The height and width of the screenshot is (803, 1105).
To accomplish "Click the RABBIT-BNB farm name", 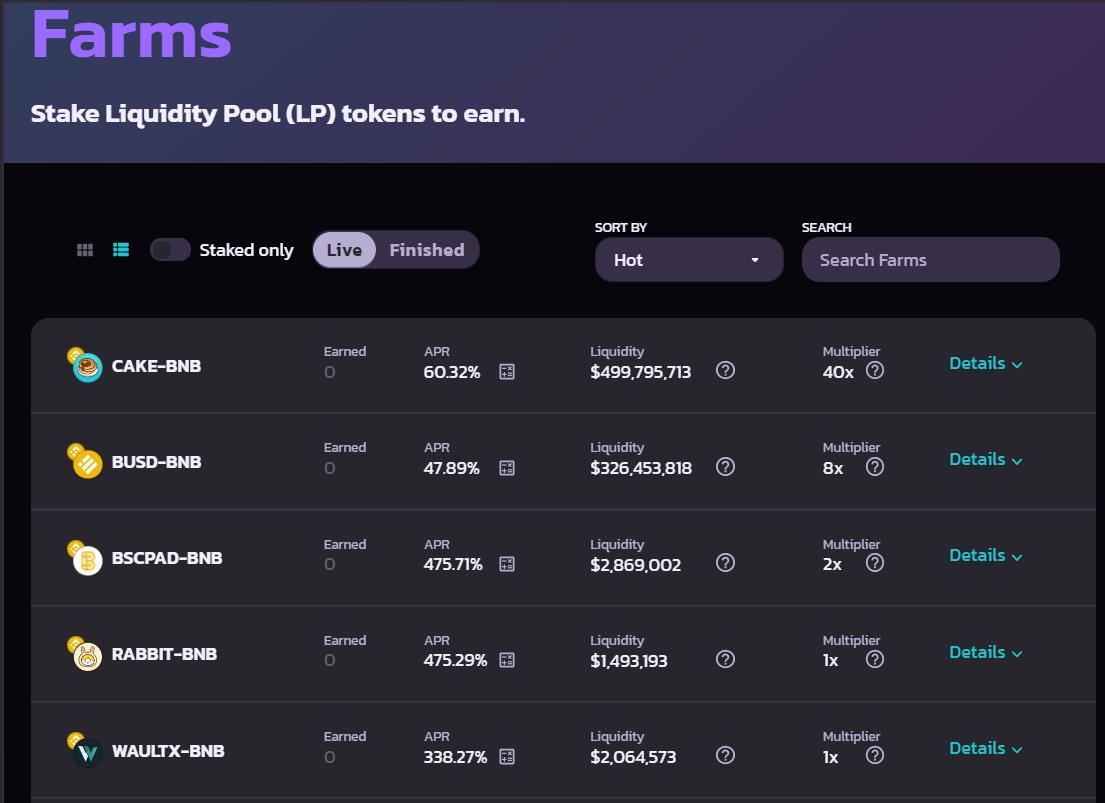I will click(164, 654).
